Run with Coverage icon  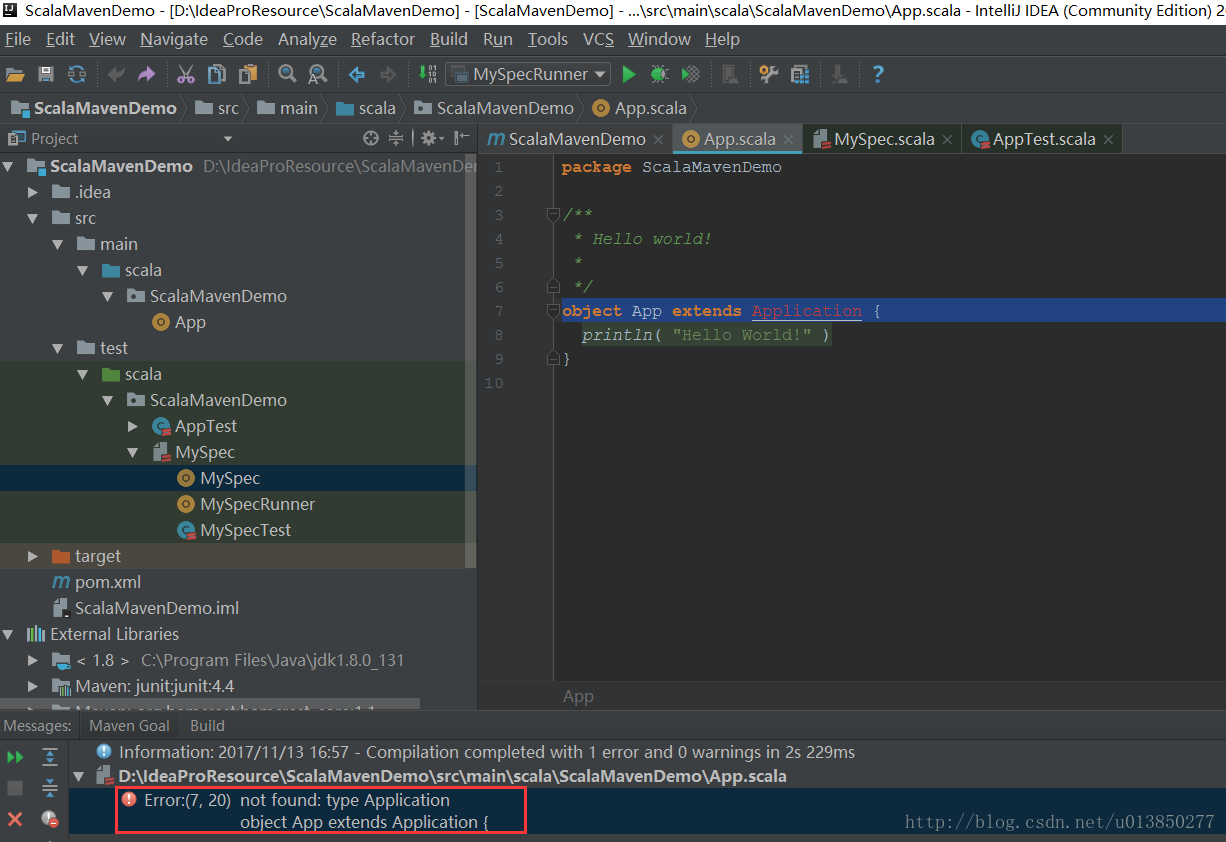click(x=690, y=74)
